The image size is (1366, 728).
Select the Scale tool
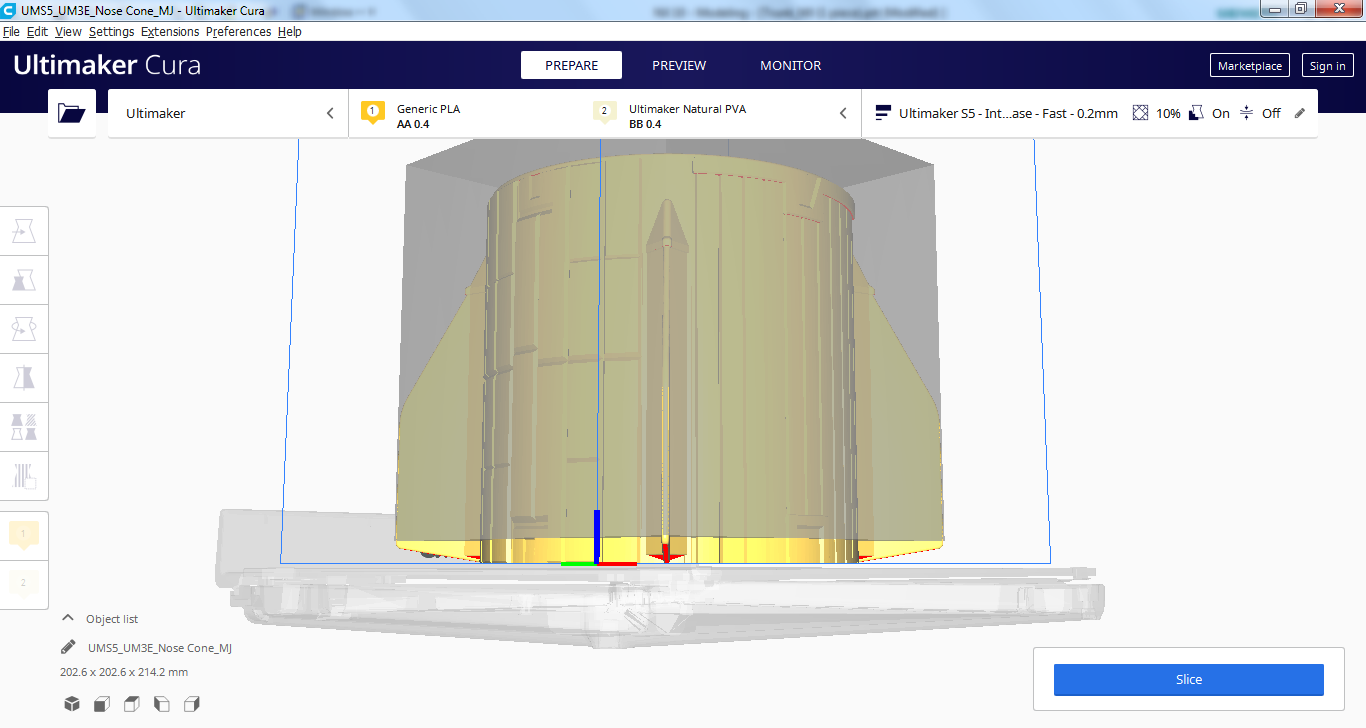coord(24,280)
